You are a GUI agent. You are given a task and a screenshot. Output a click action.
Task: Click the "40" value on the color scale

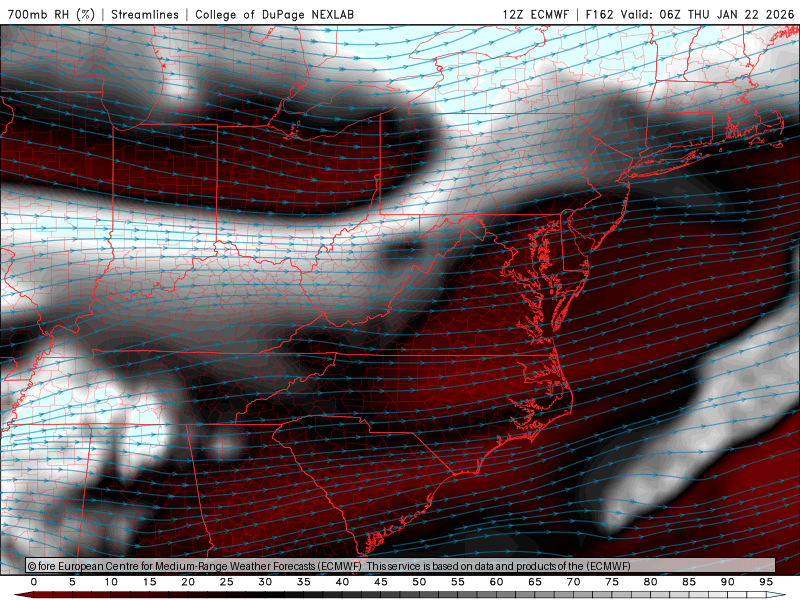point(342,582)
